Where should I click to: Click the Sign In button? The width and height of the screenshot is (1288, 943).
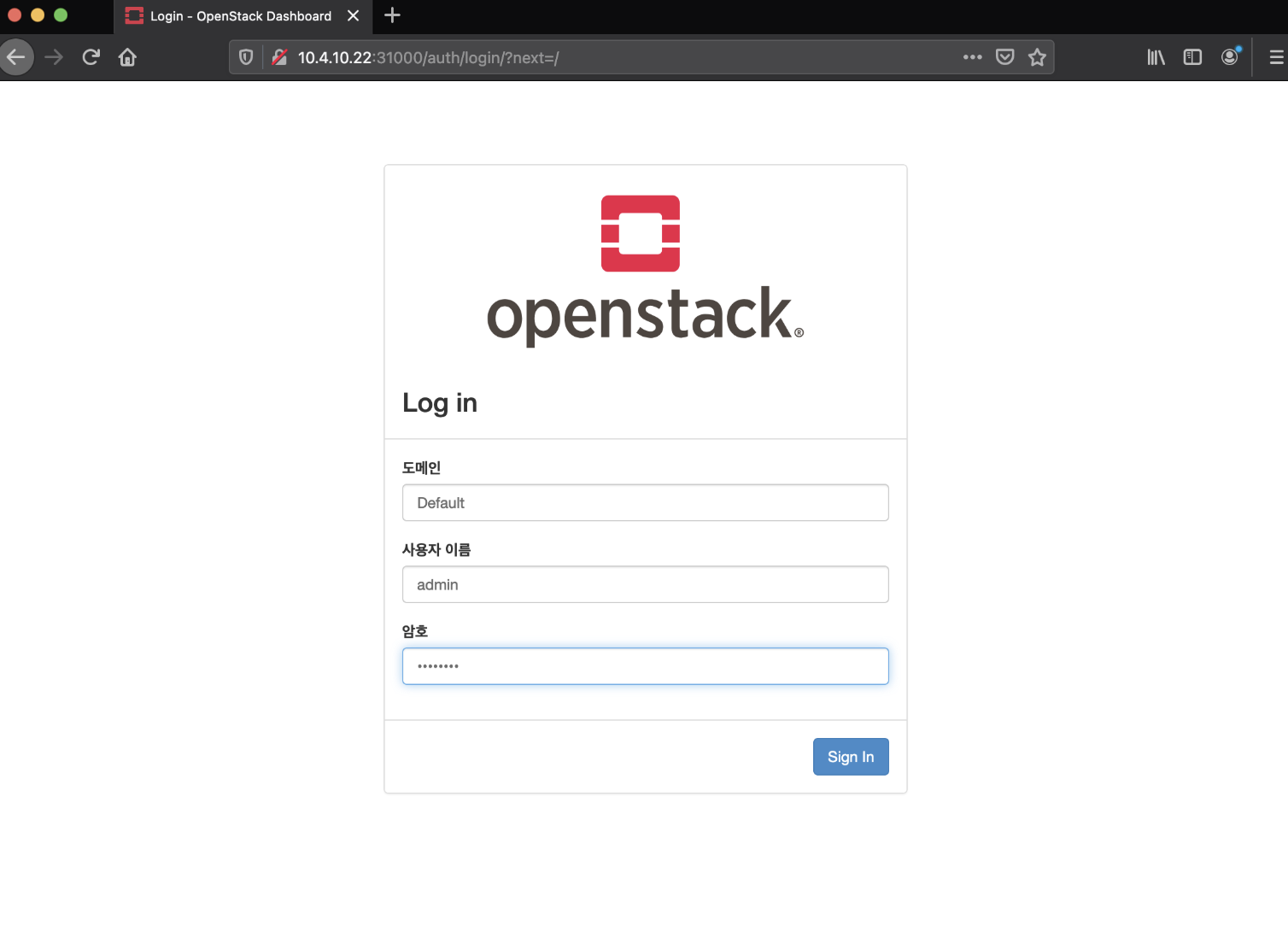click(x=851, y=757)
